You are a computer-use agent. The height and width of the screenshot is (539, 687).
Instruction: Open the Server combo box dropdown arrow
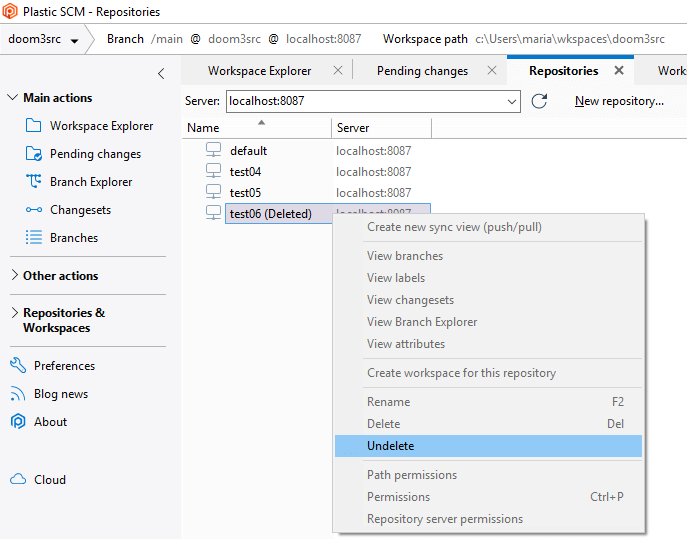click(x=511, y=101)
